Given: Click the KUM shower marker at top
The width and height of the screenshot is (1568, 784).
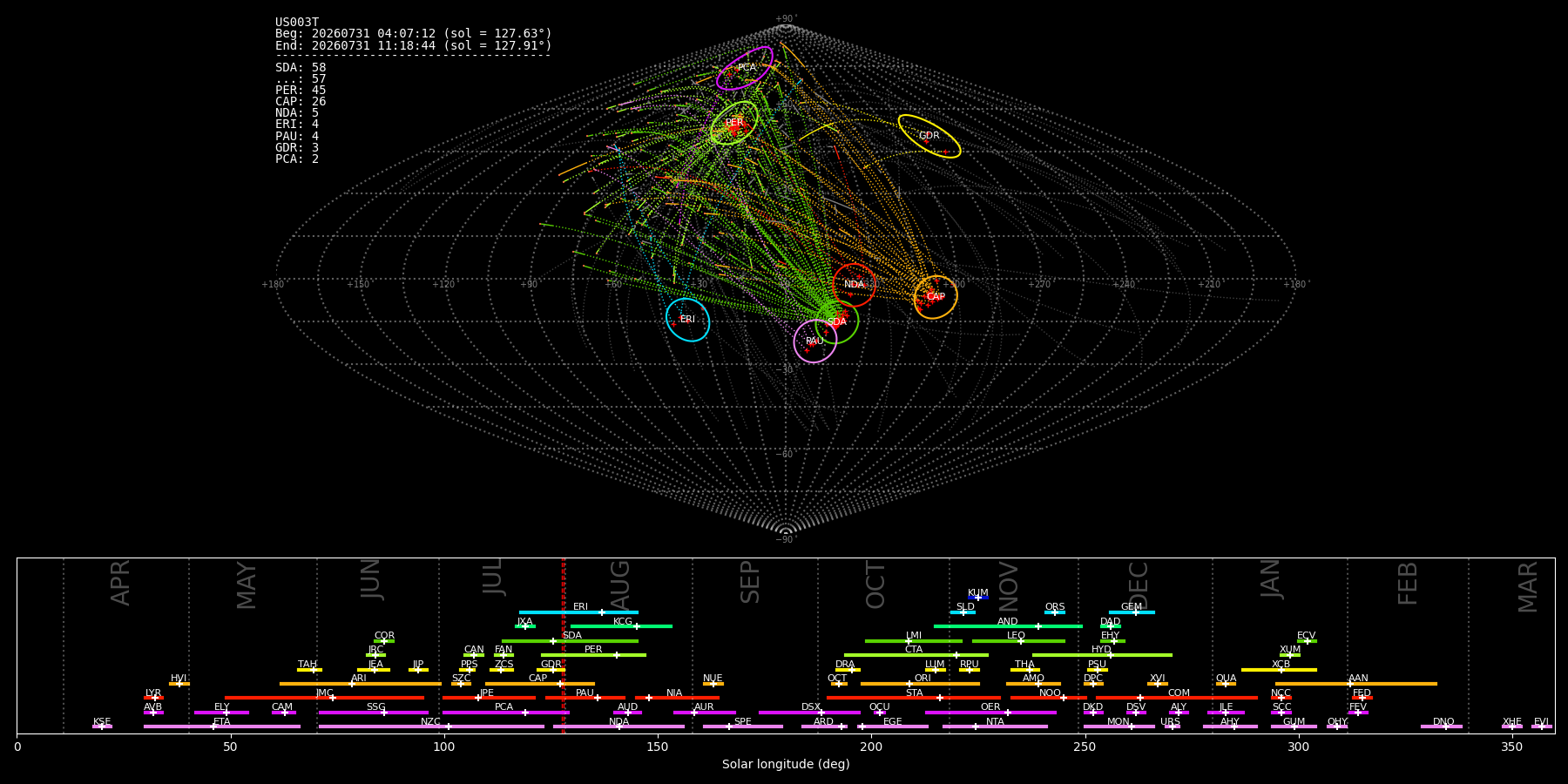Looking at the screenshot, I should tap(978, 598).
